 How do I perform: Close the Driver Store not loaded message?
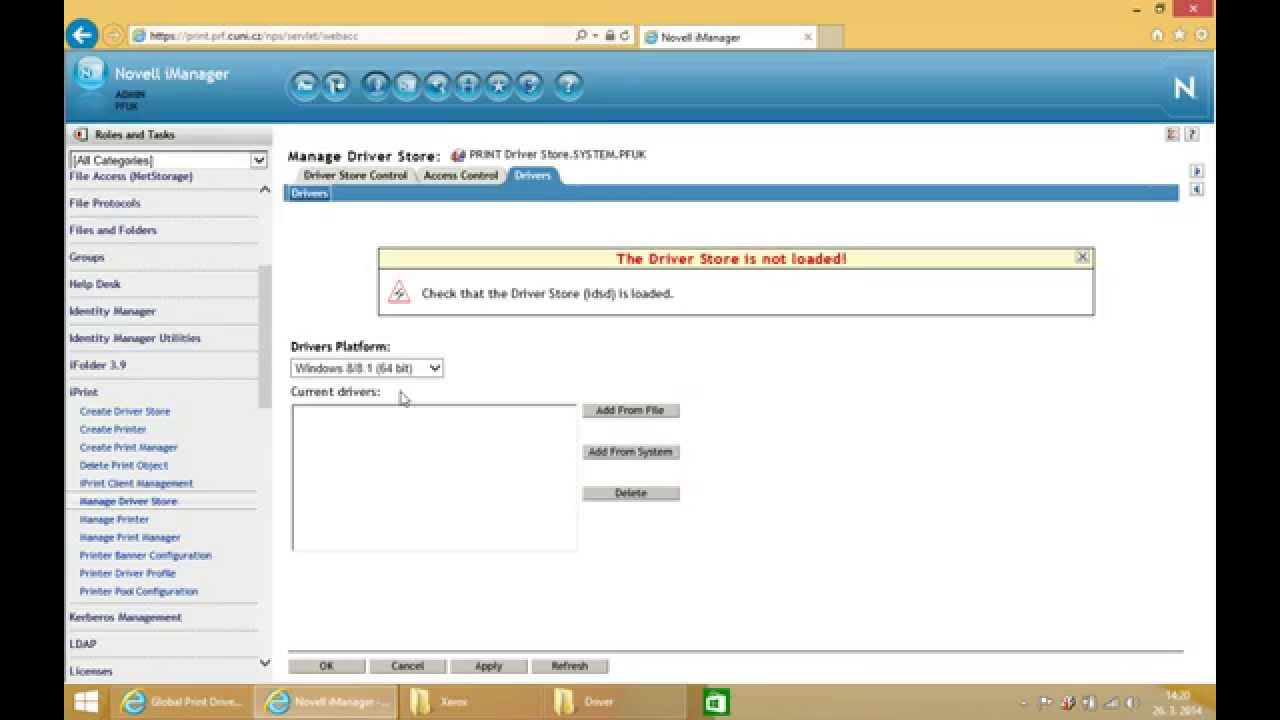click(x=1082, y=257)
